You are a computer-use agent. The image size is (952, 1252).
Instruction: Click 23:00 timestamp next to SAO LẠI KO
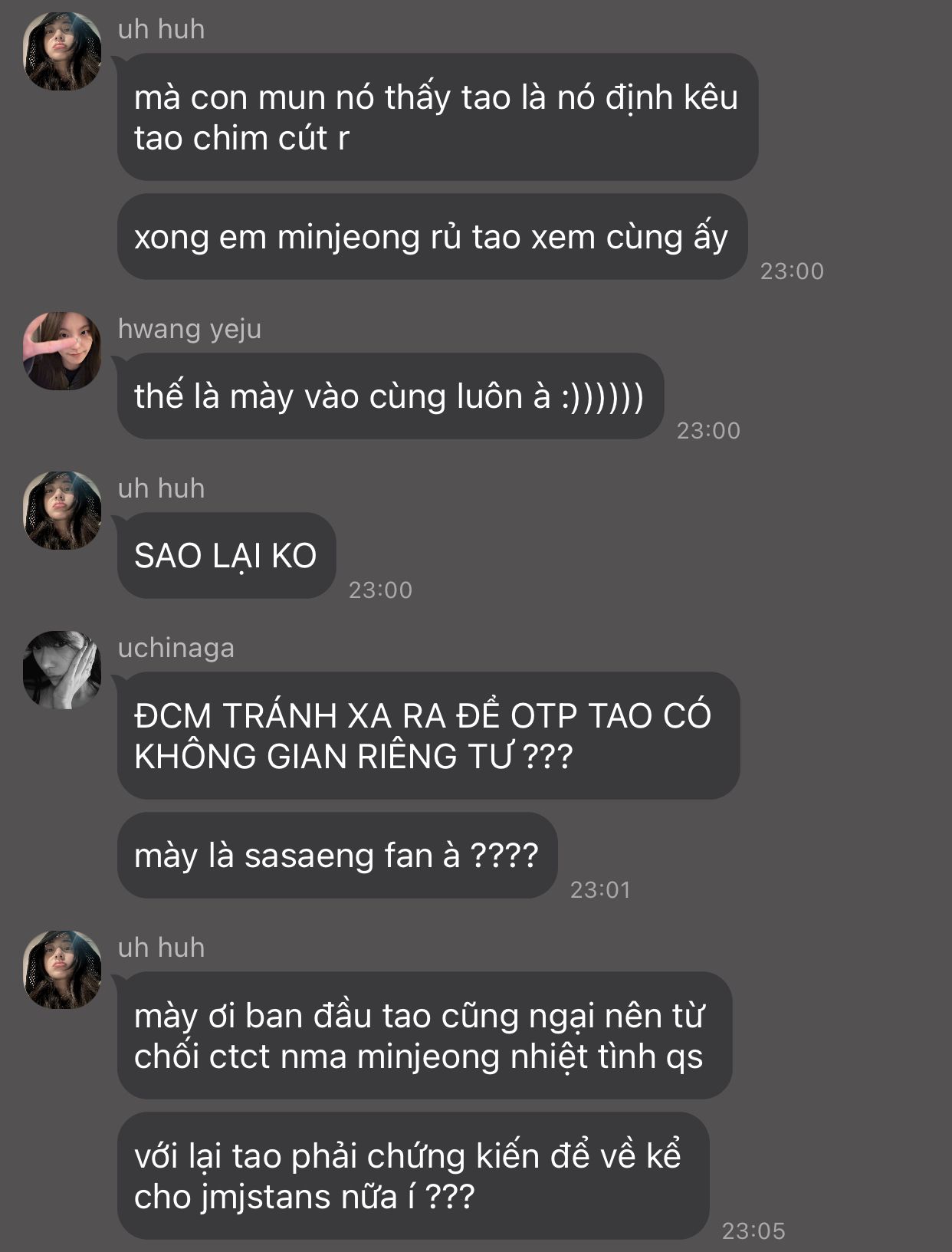[380, 590]
